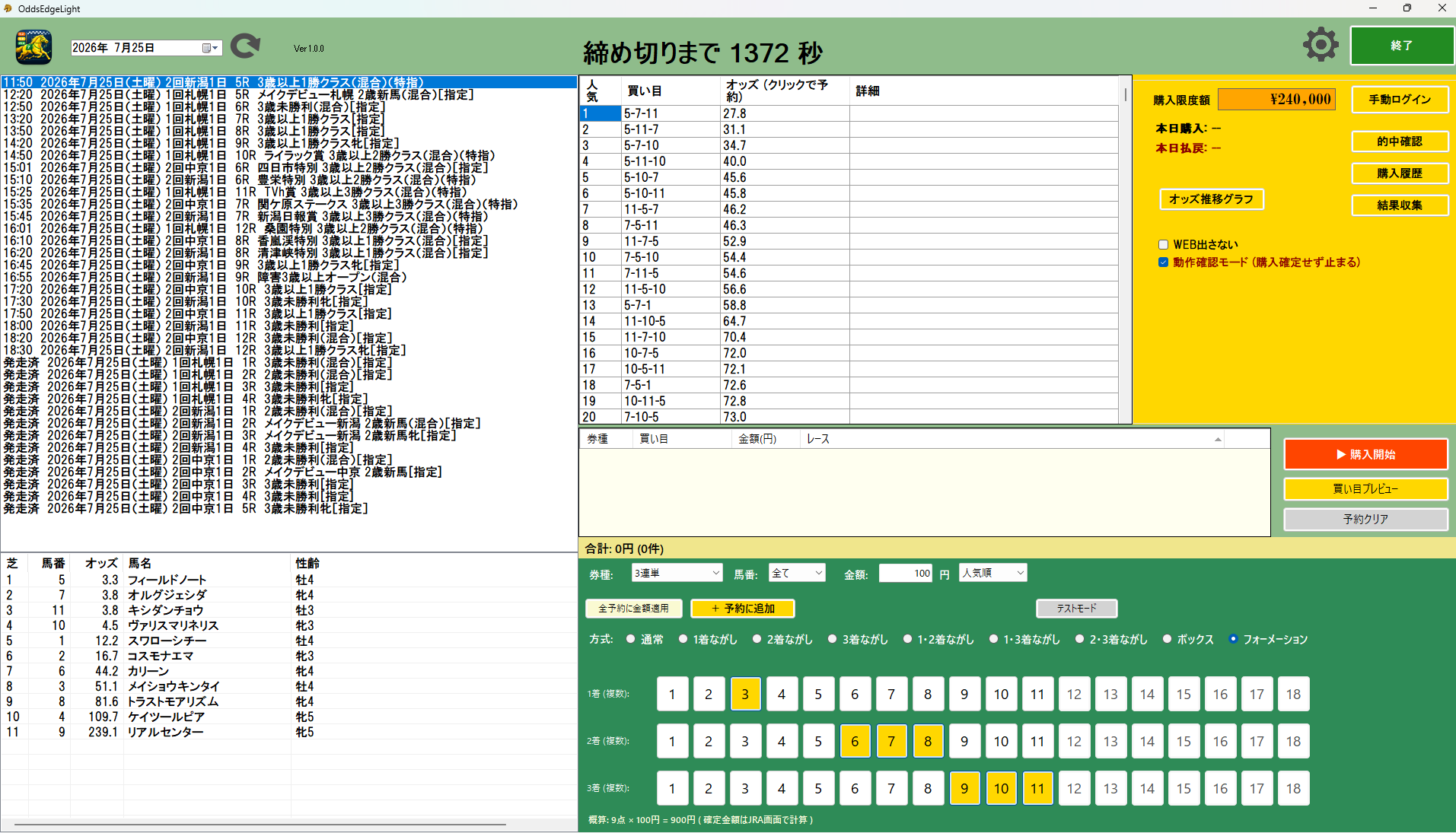The height and width of the screenshot is (833, 1456).
Task: Click the 結果収集 button
Action: click(x=1400, y=205)
